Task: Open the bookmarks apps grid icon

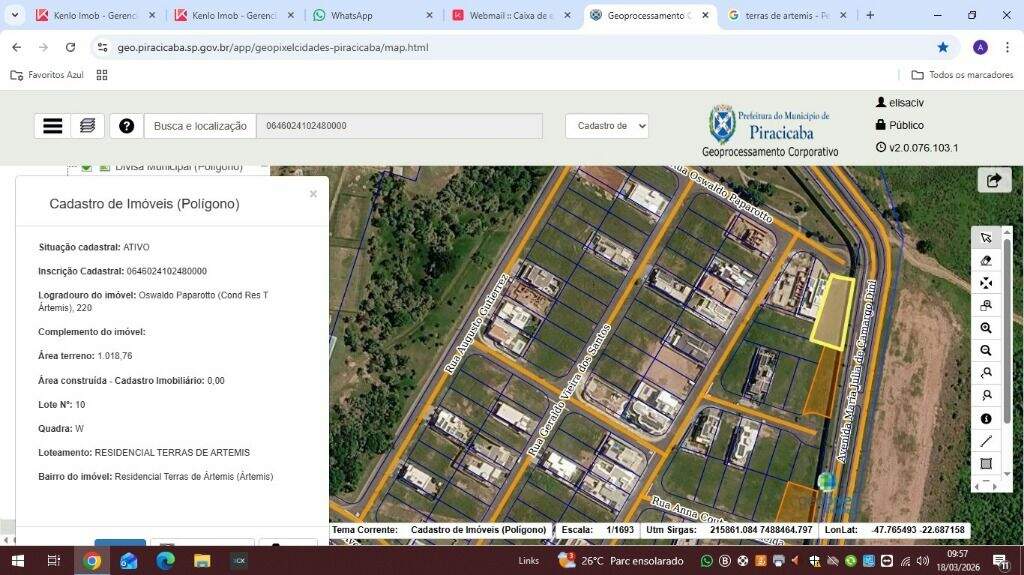Action: coord(102,75)
